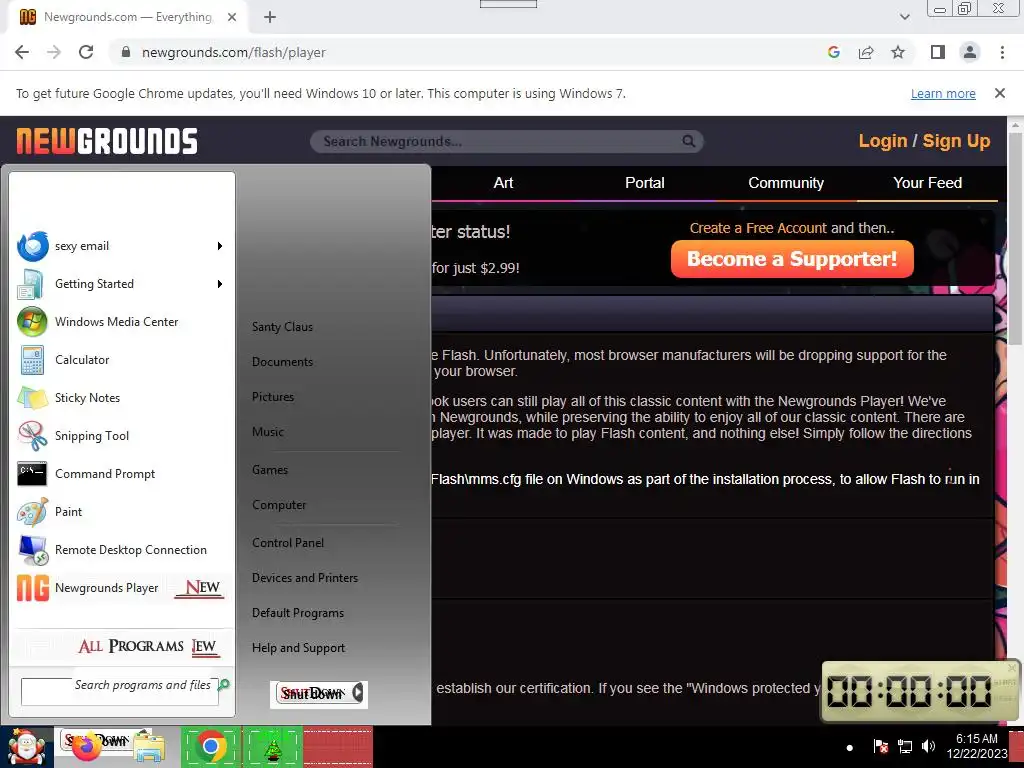Expand Getting Started submenu arrow
1024x768 pixels.
(220, 284)
